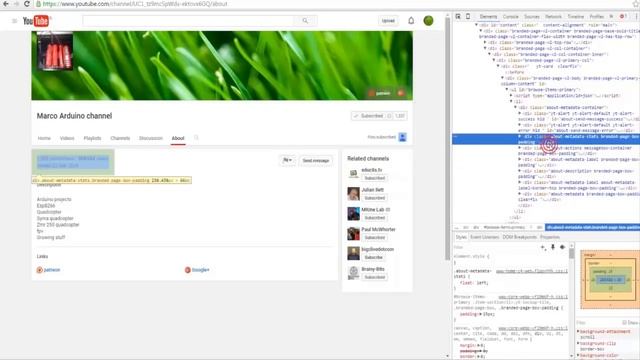This screenshot has width=640, height=360.
Task: Click the browser address bar URL
Action: click(x=135, y=4)
